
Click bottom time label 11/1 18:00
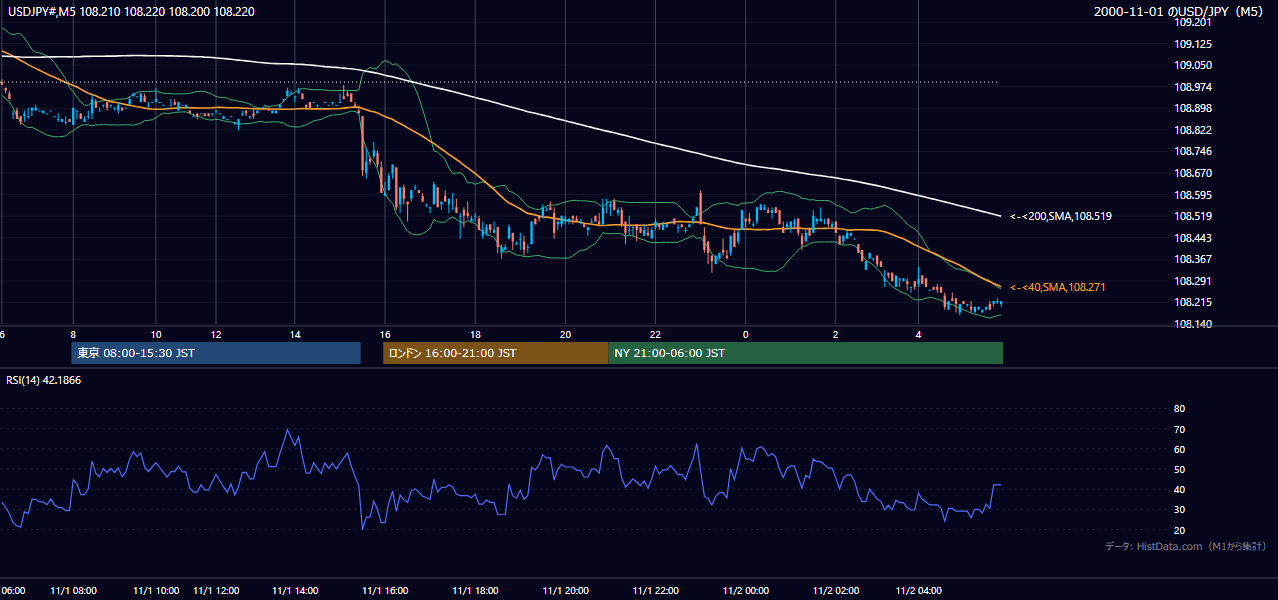(x=476, y=590)
